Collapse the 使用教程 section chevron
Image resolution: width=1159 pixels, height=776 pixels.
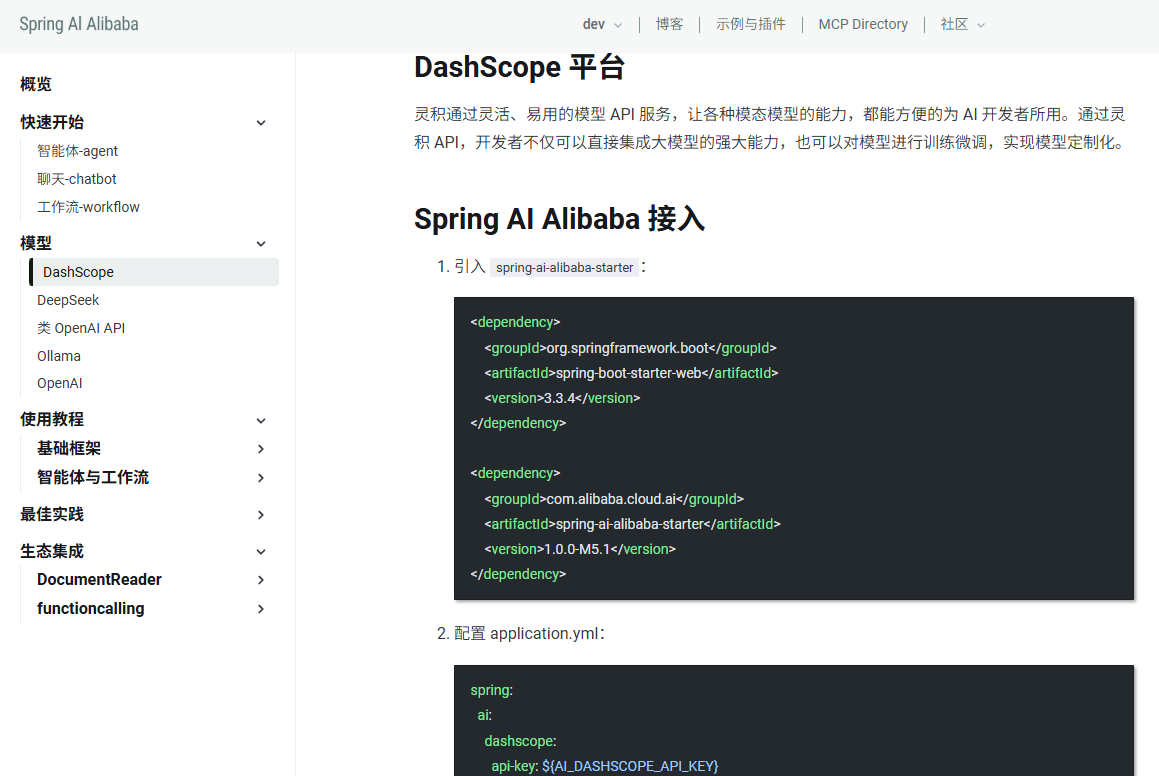[261, 421]
